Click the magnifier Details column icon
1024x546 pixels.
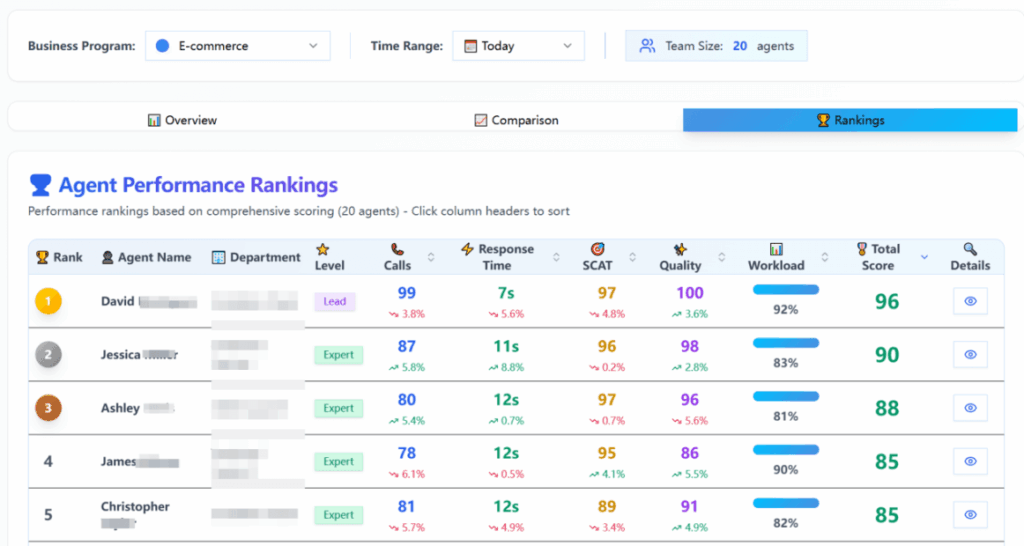tap(970, 249)
